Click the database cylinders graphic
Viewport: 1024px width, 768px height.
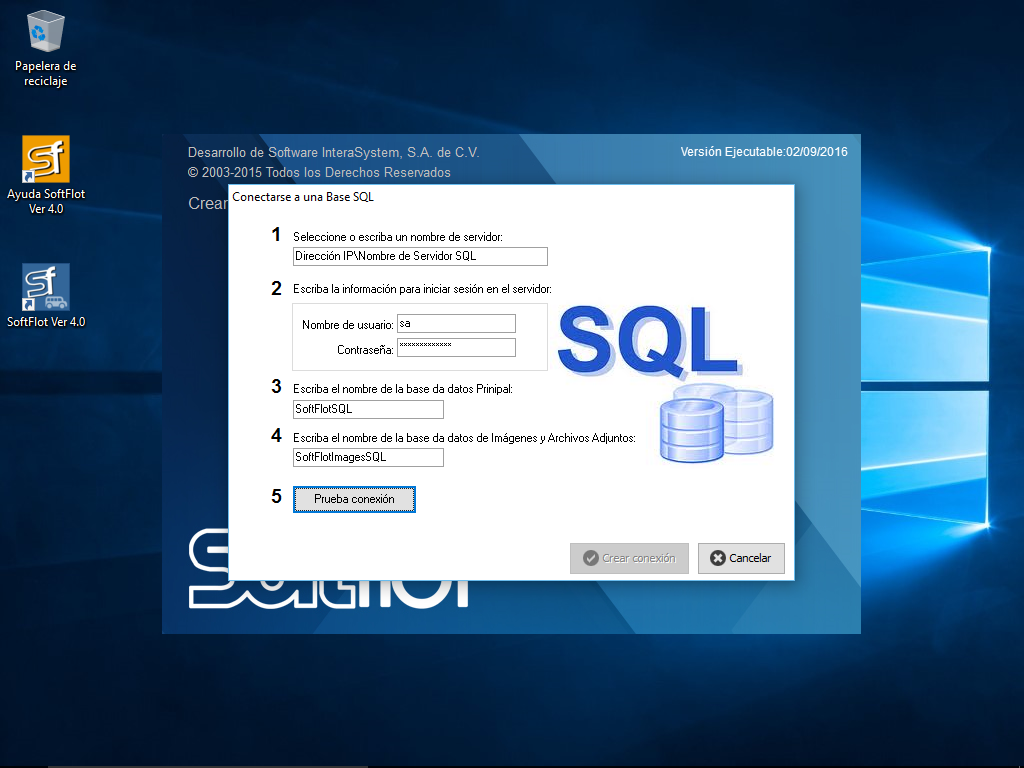pos(717,426)
